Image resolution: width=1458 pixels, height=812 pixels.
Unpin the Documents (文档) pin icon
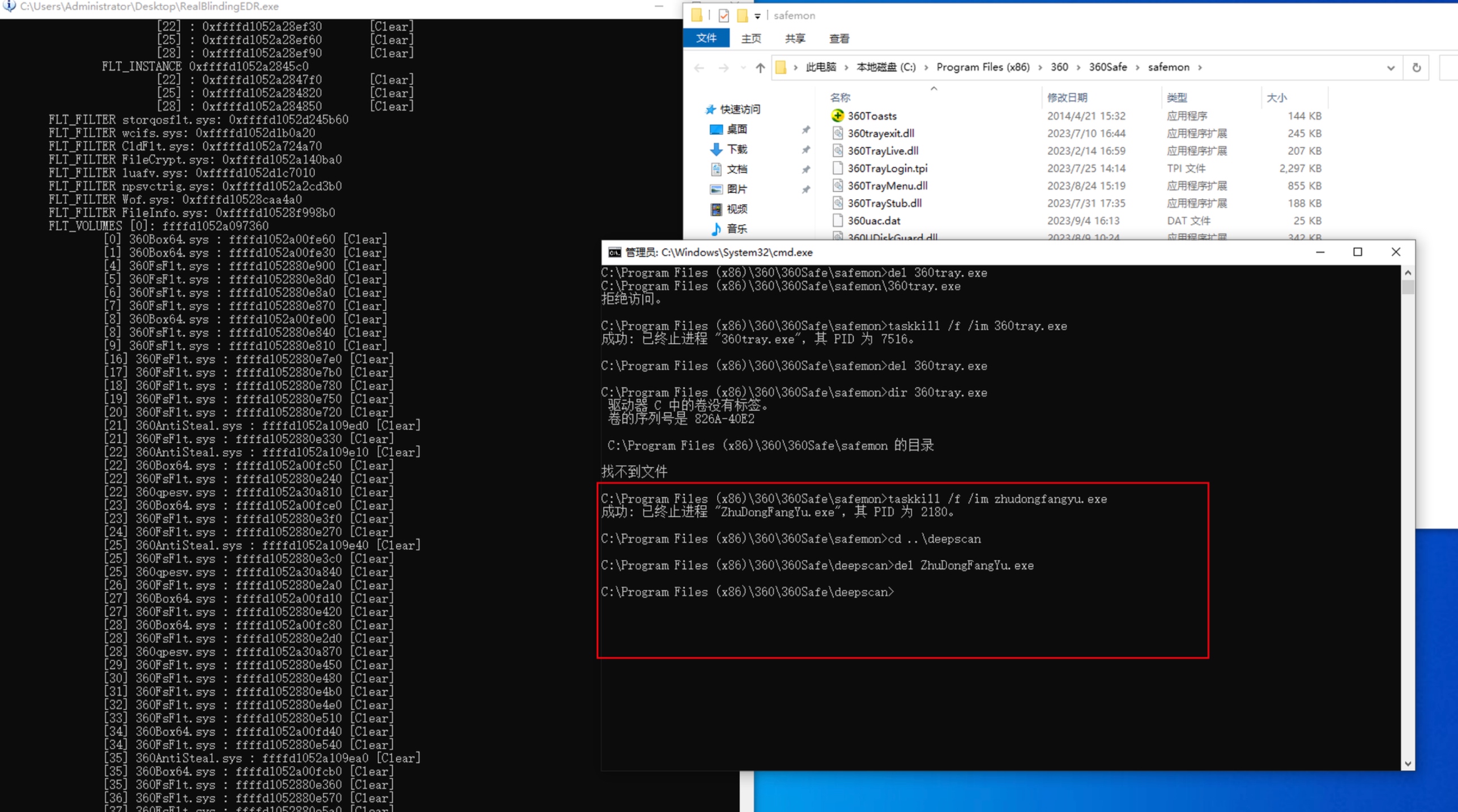click(805, 169)
